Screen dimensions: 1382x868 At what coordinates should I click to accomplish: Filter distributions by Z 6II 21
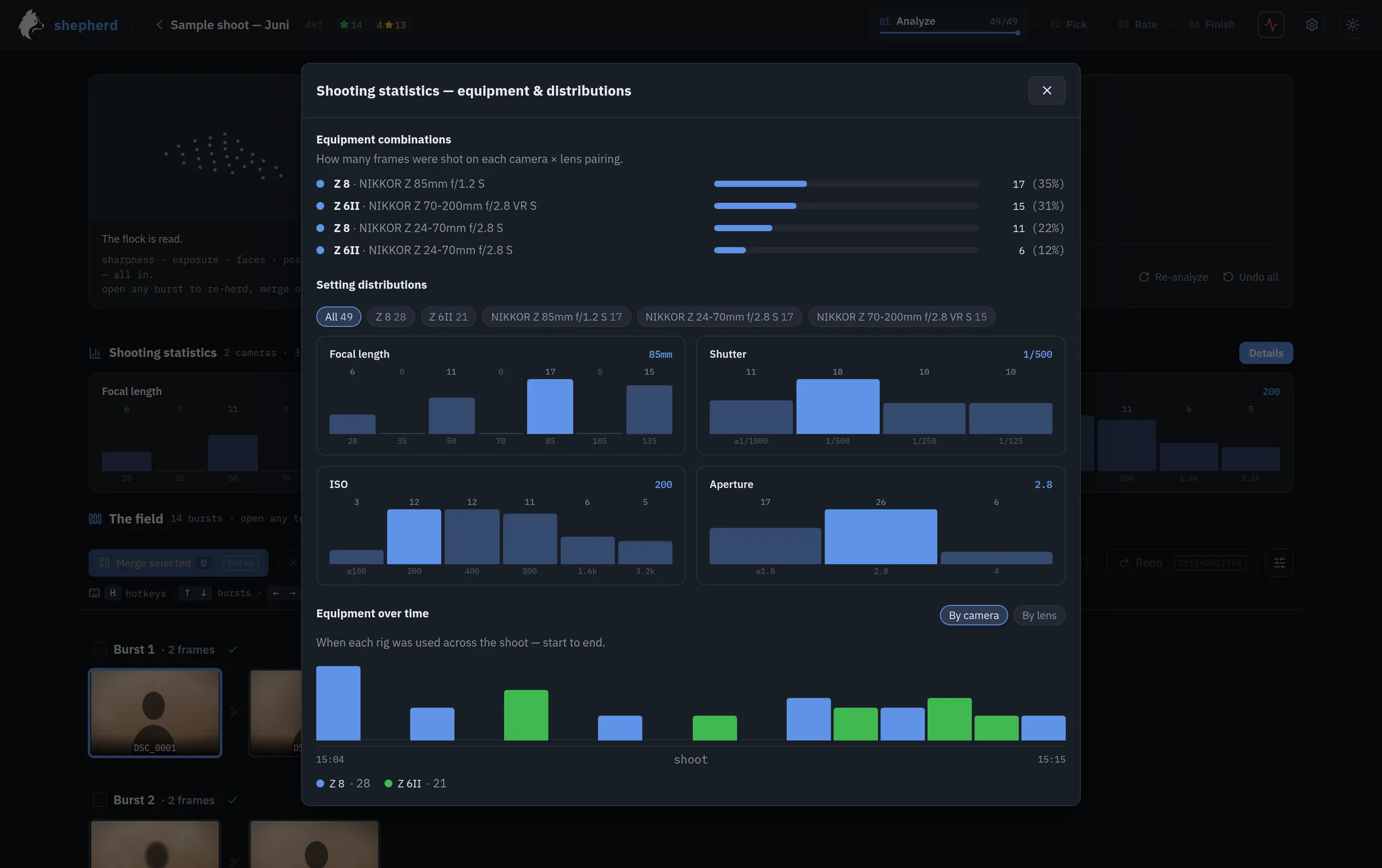[x=449, y=317]
